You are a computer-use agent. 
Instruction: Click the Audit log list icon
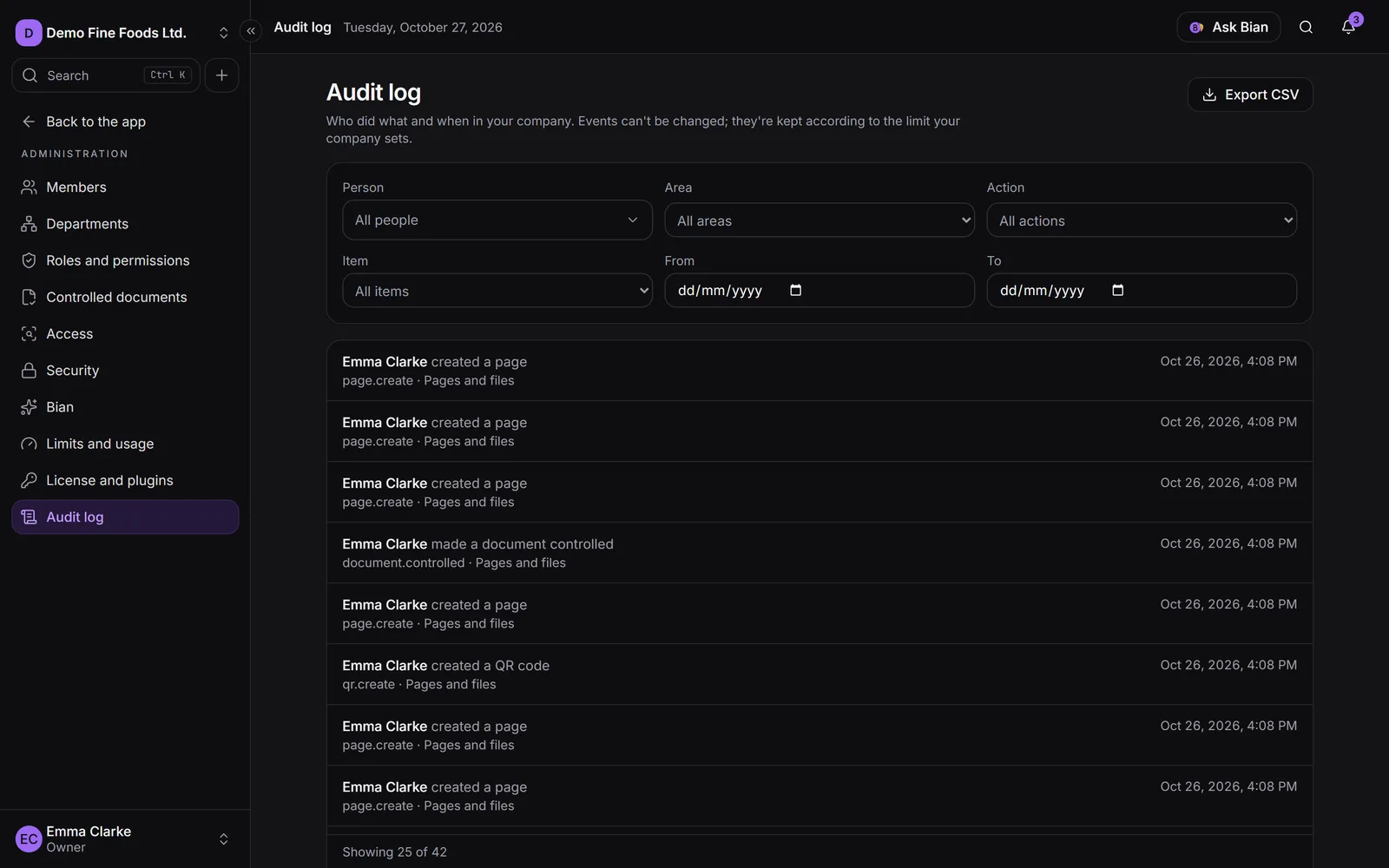[29, 517]
